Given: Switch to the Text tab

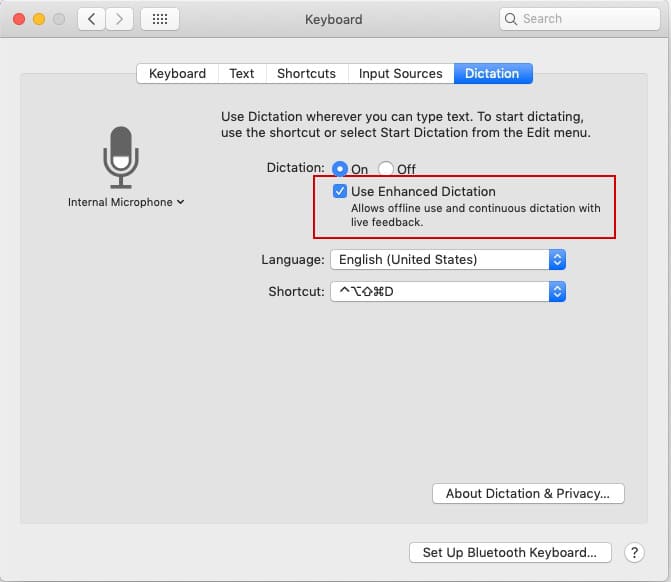Looking at the screenshot, I should (x=241, y=74).
